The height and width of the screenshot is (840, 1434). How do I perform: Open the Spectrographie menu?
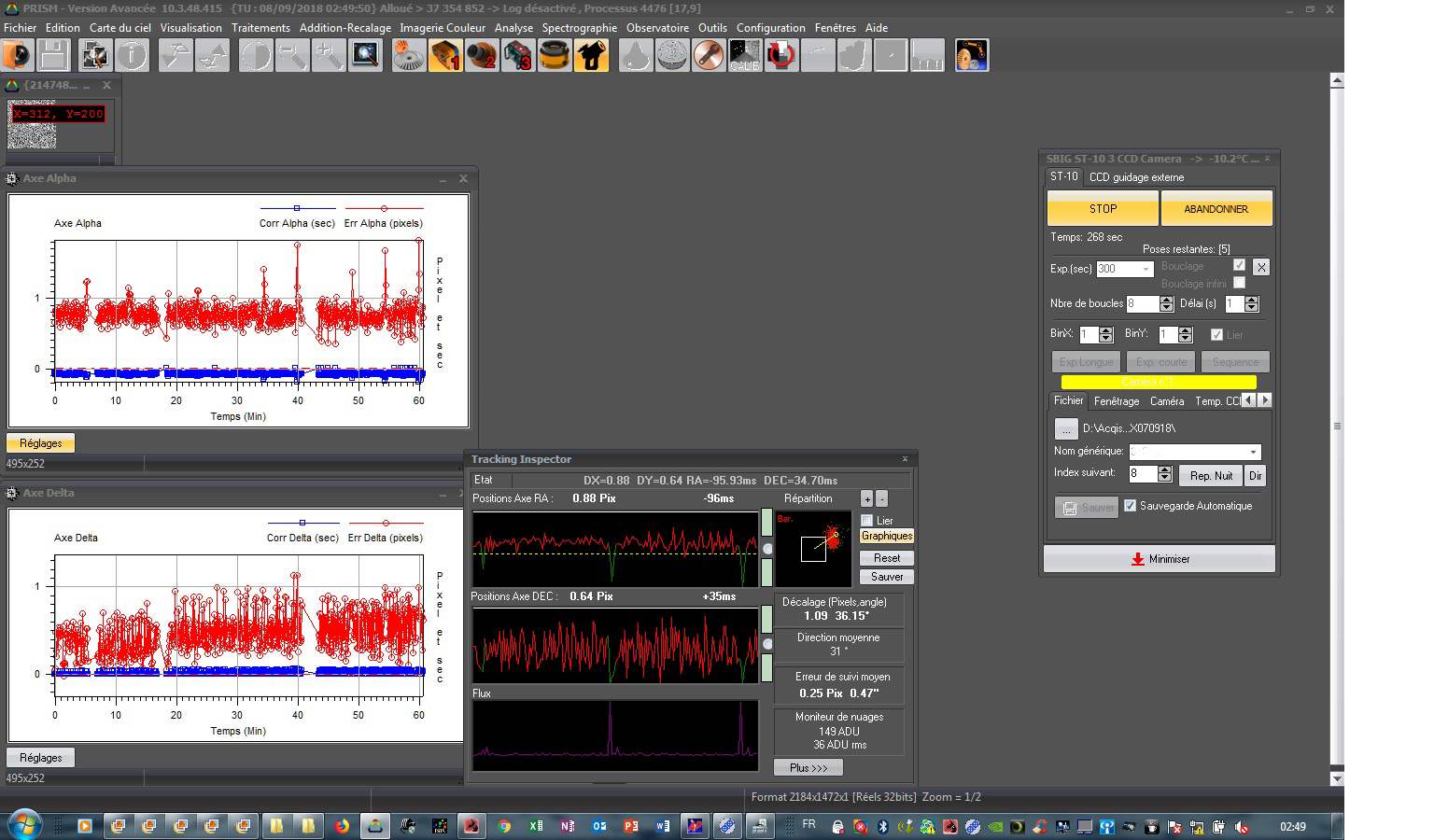(579, 28)
